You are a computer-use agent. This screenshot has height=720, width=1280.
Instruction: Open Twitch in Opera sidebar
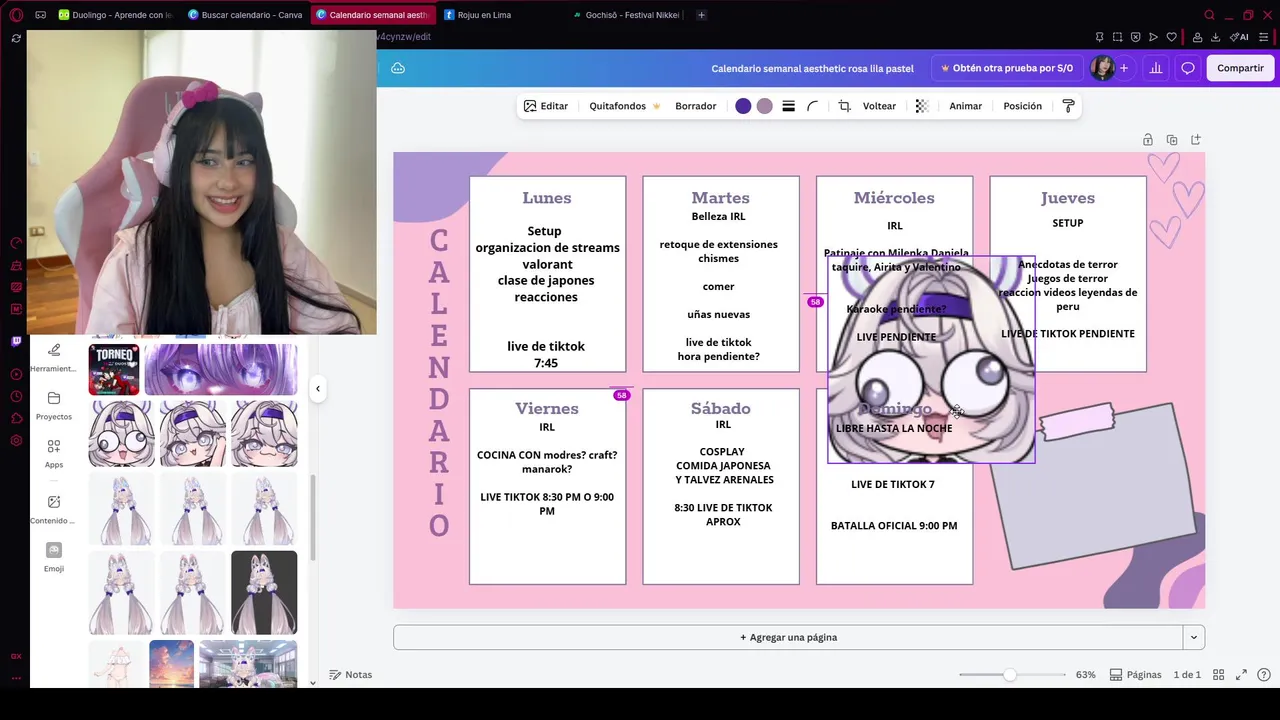click(16, 341)
